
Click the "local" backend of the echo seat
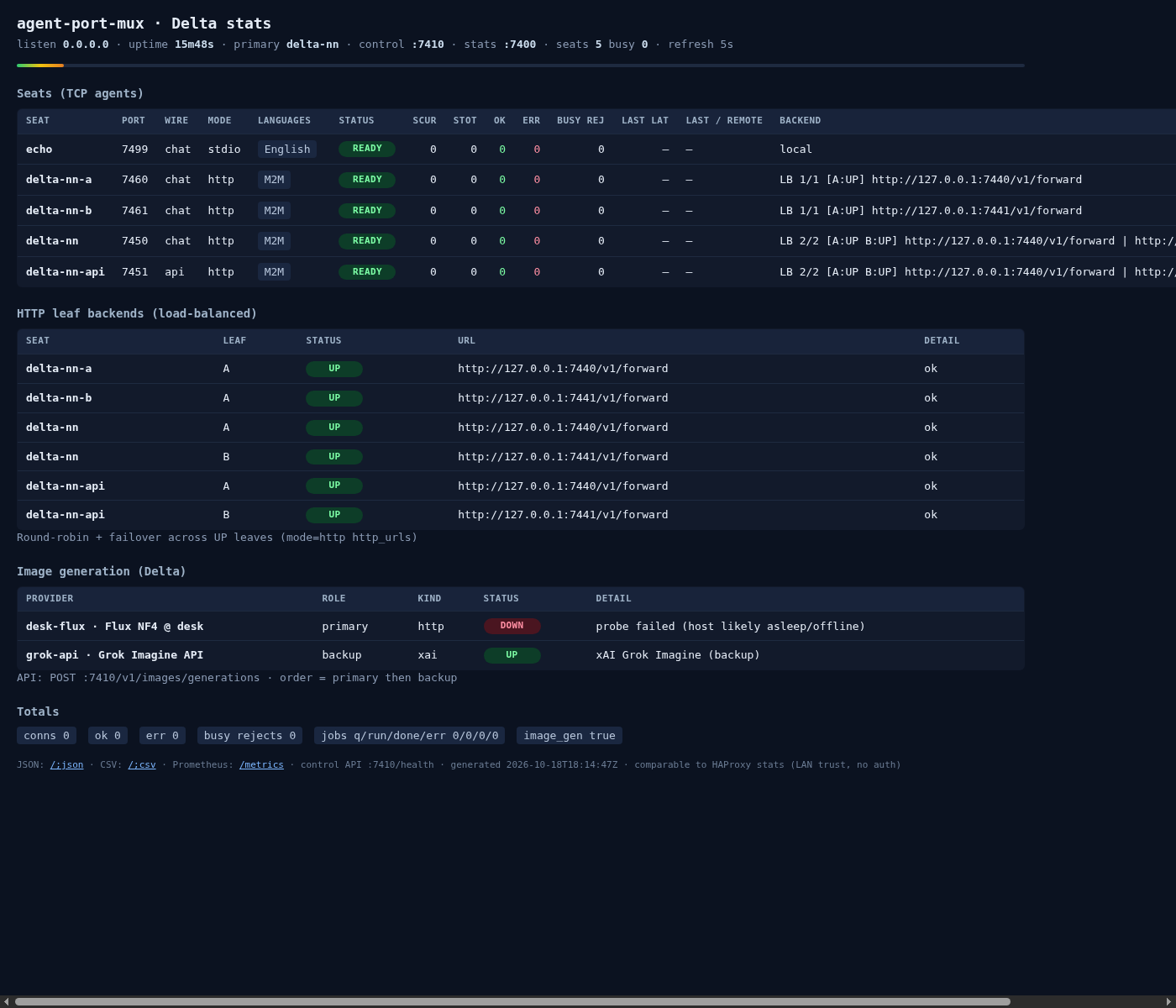coord(795,150)
